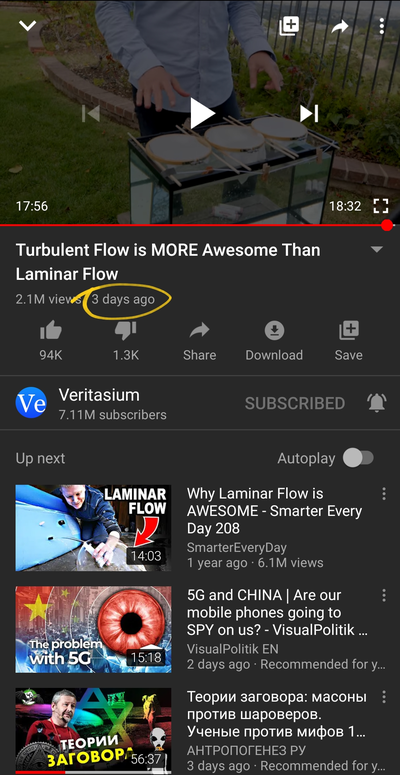Open options for the 5G and CHINA video

[384, 595]
